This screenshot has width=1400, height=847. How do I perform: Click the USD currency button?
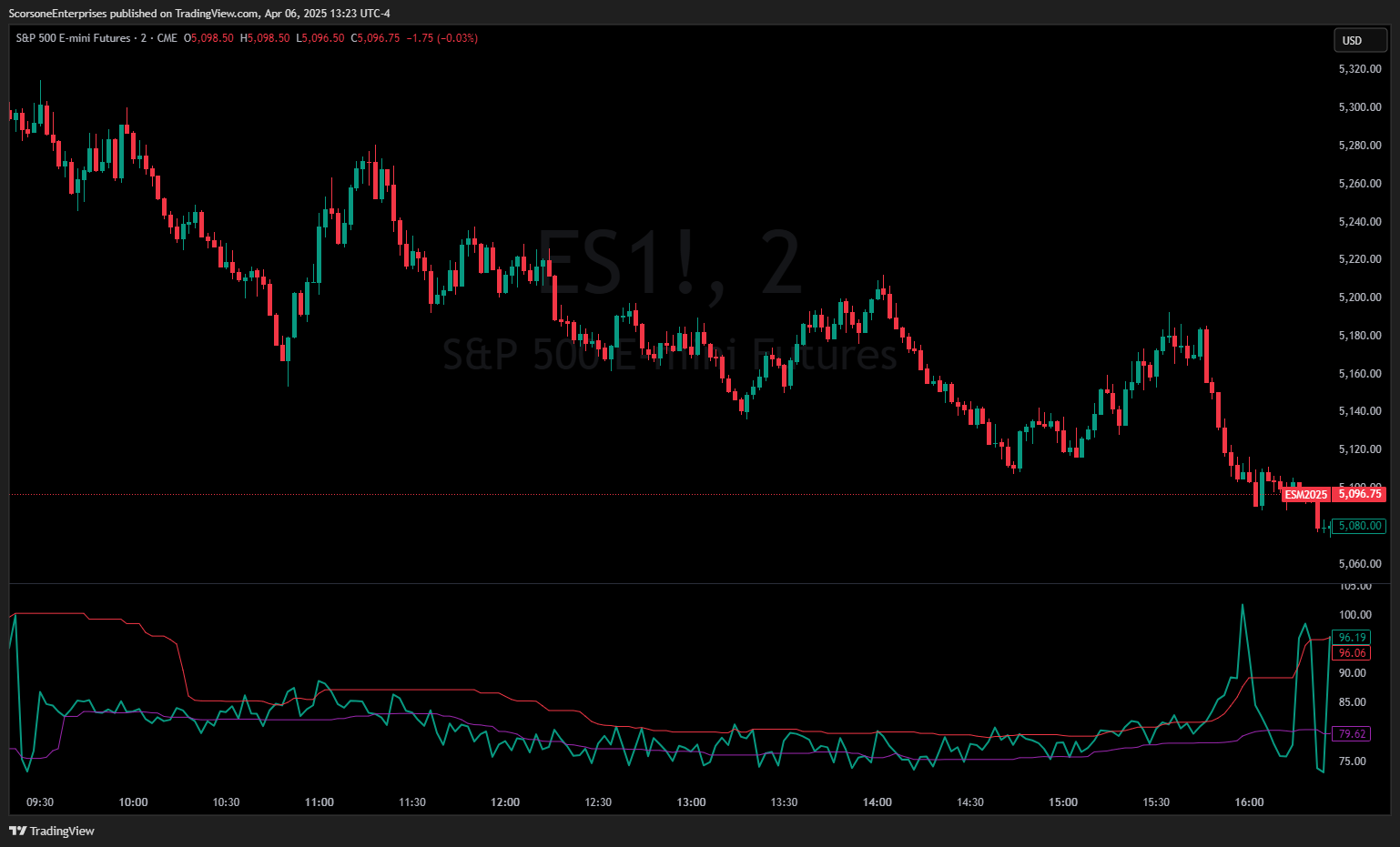(1360, 40)
